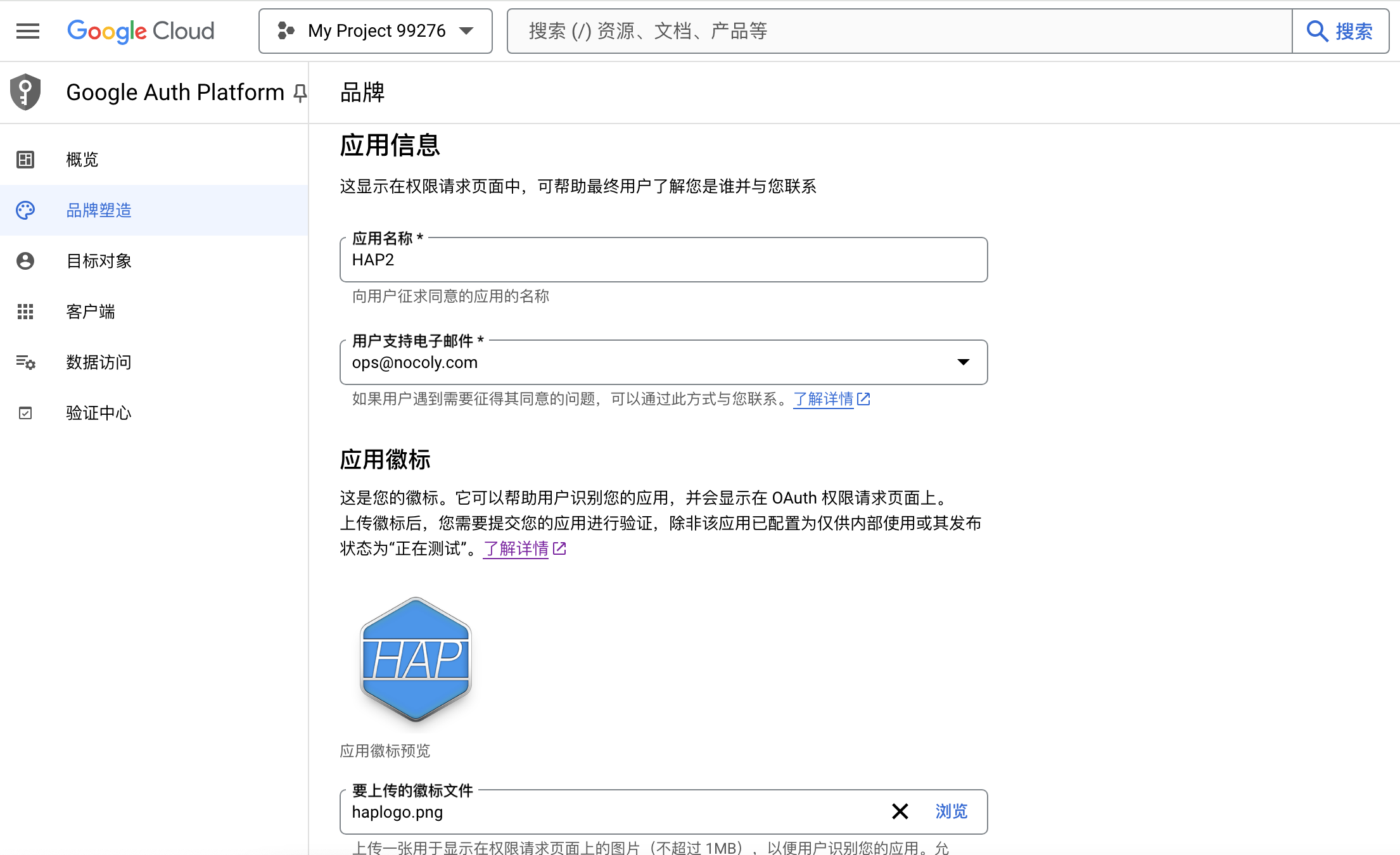
Task: Click 浏览 to browse for logo
Action: coord(951,811)
